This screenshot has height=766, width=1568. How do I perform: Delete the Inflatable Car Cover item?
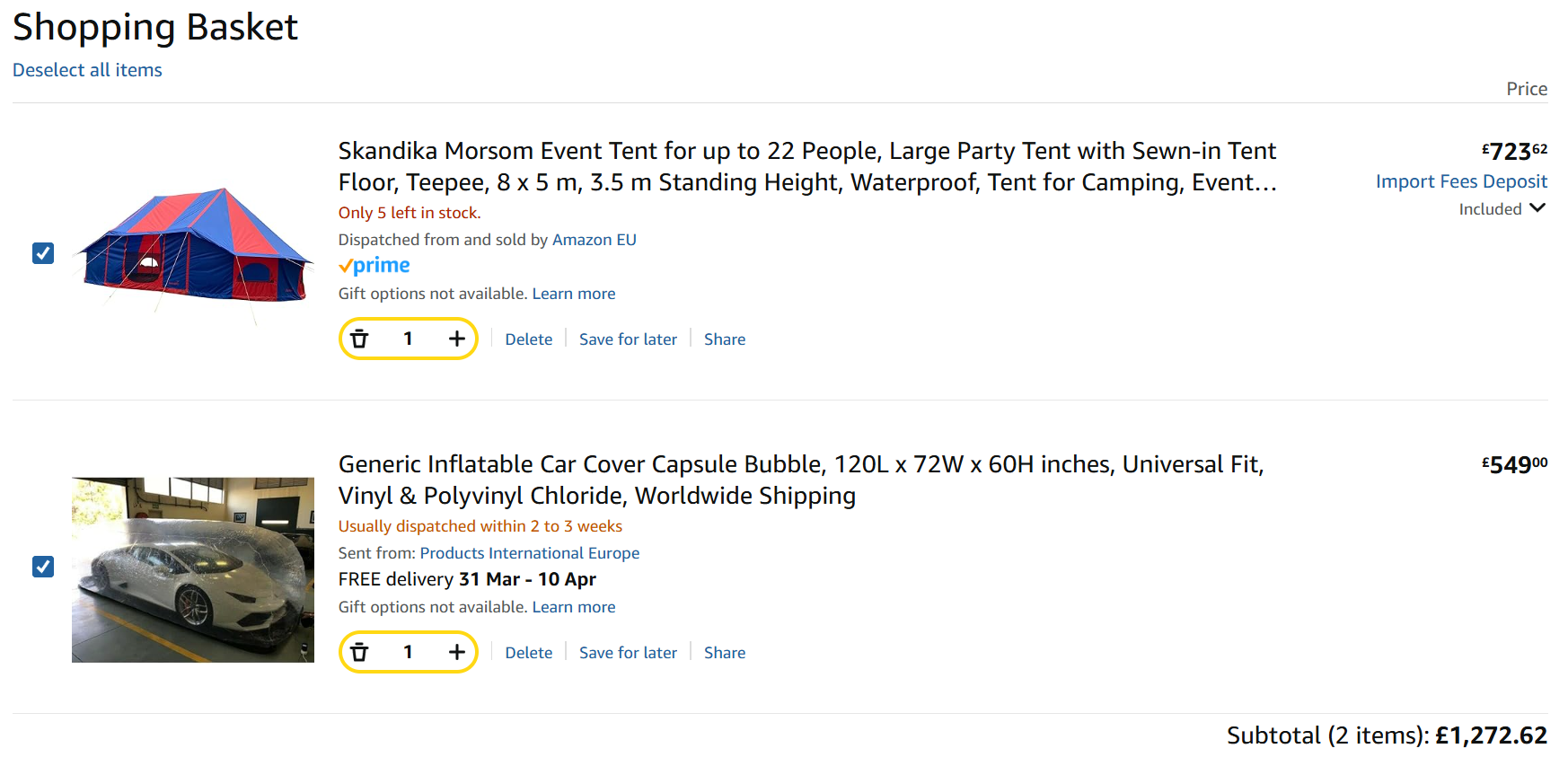528,653
